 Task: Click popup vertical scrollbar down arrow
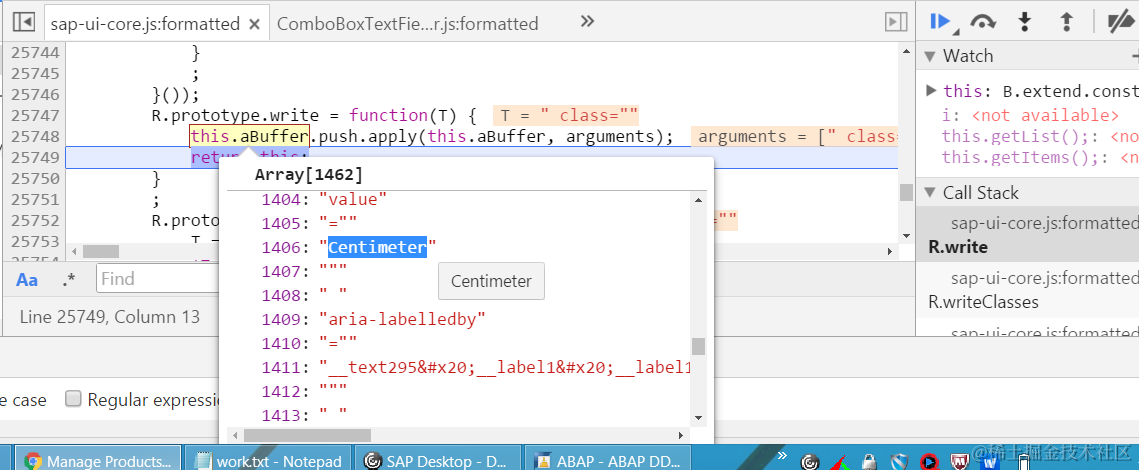[x=698, y=418]
